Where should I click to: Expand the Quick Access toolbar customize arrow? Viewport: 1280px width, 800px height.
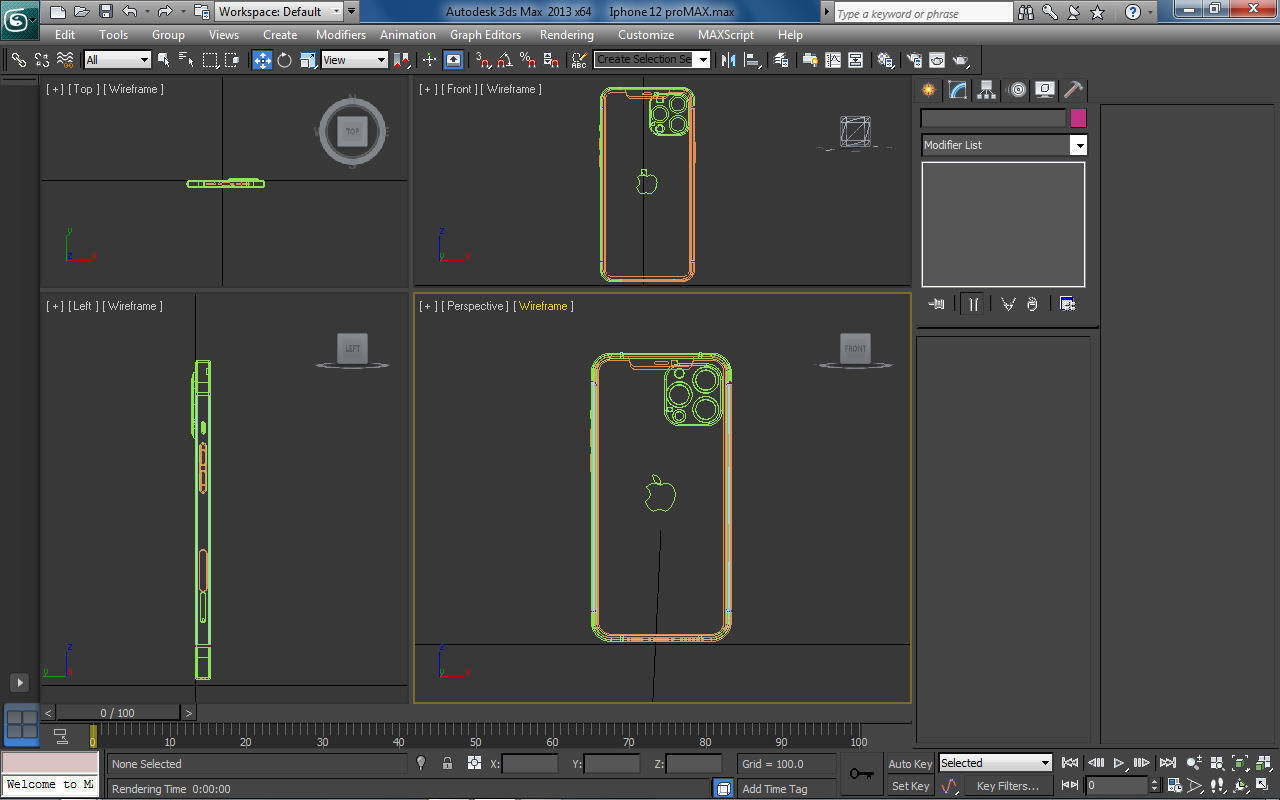point(351,12)
